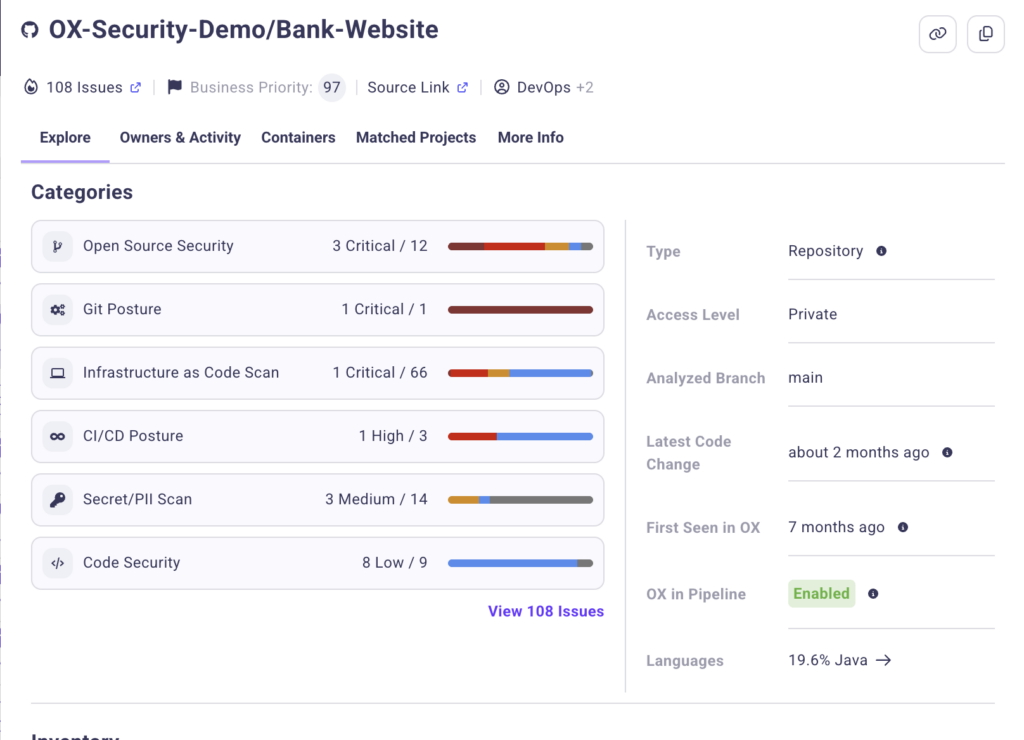Click the Code Security code brackets icon
Viewport: 1024px width, 740px height.
click(x=57, y=563)
